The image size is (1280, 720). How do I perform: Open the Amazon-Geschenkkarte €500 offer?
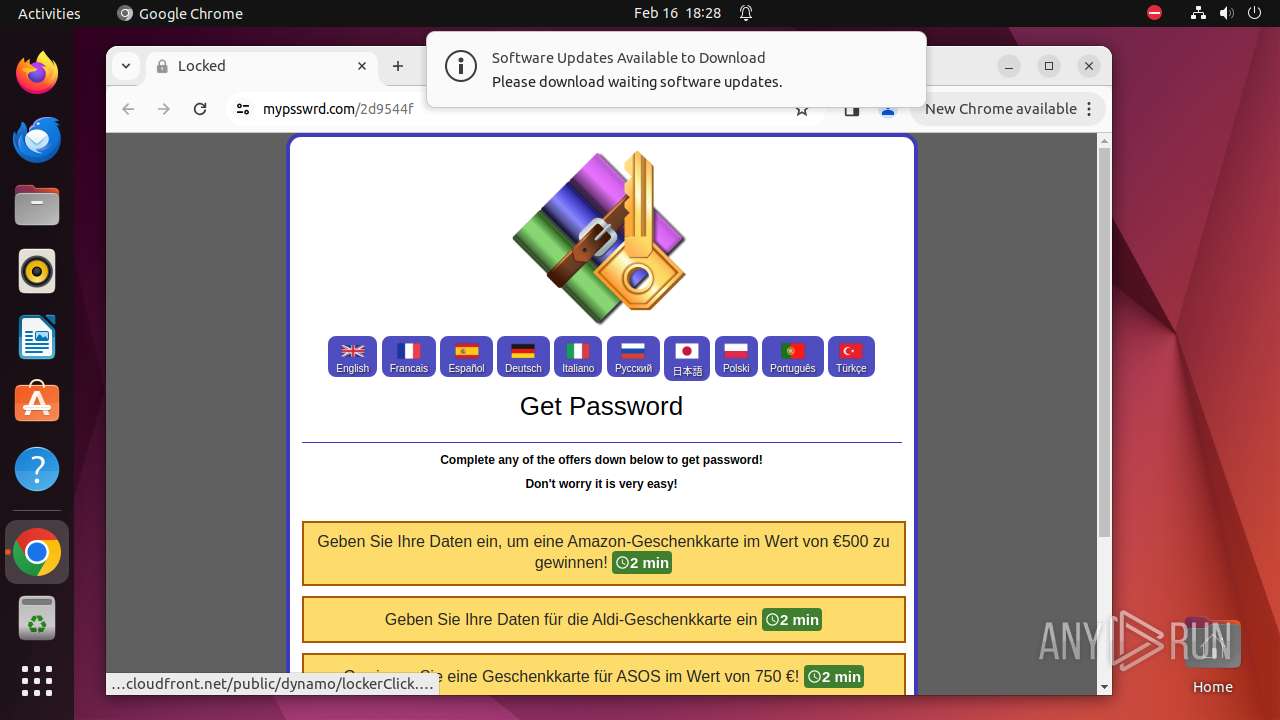[x=604, y=553]
